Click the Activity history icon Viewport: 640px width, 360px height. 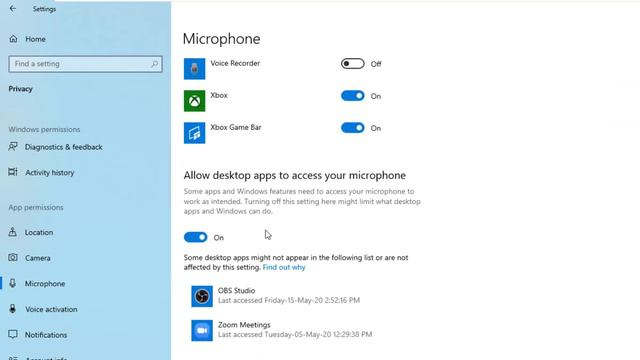point(13,172)
